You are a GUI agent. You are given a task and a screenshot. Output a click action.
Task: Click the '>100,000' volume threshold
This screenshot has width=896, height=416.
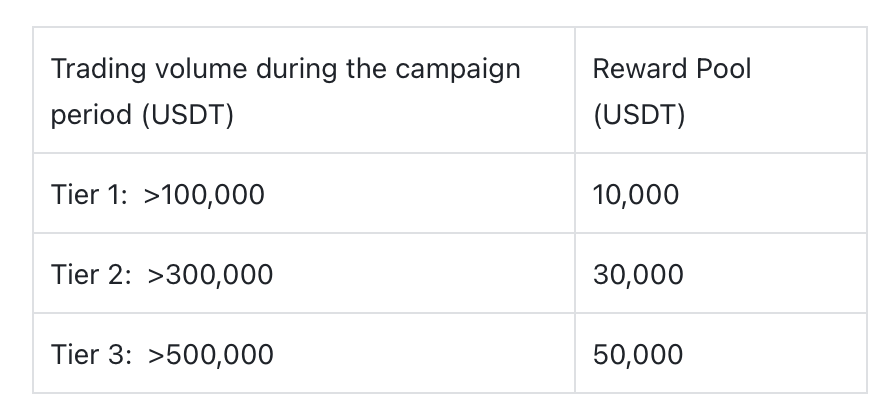[x=204, y=194]
